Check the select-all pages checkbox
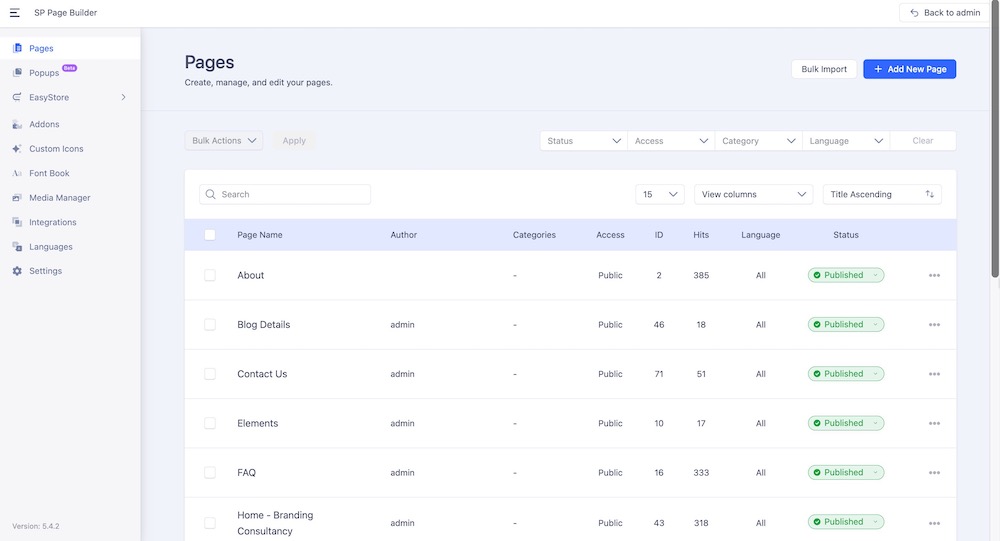The height and width of the screenshot is (541, 1000). pos(210,235)
